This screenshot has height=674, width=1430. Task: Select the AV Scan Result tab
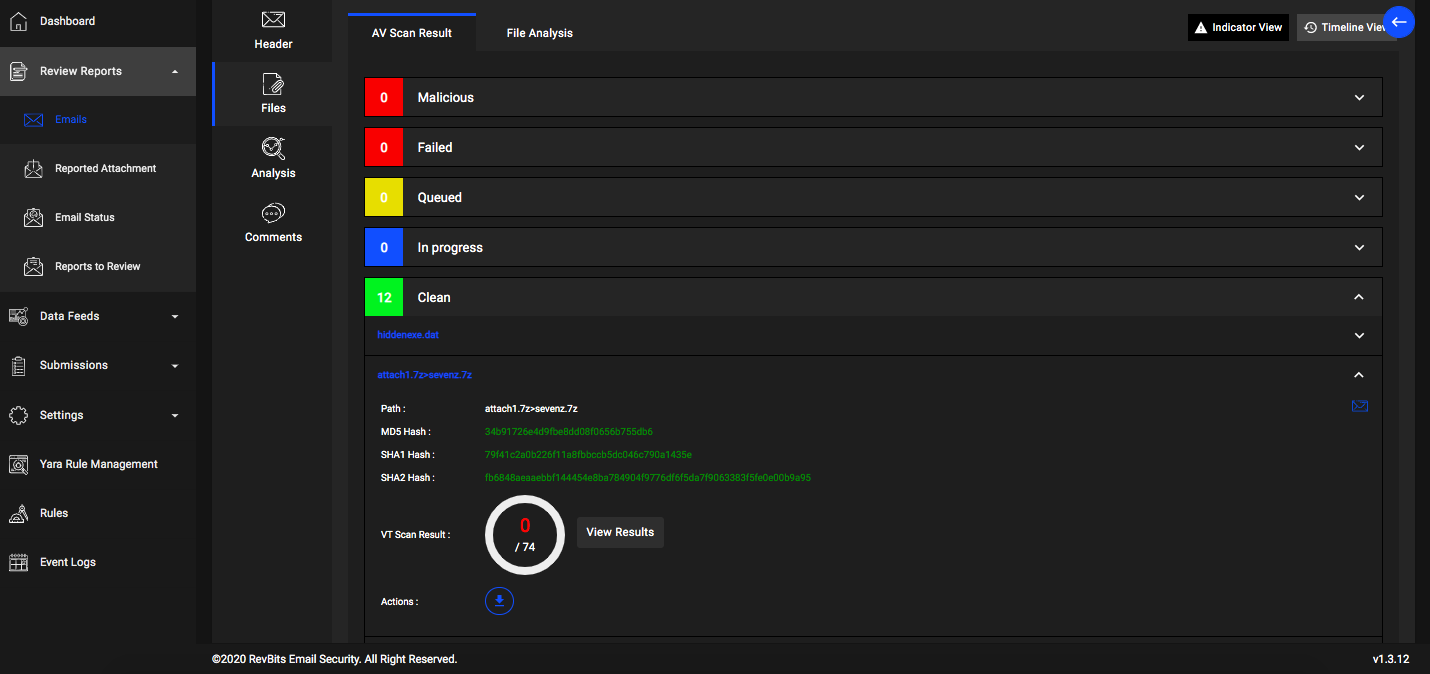tap(411, 33)
